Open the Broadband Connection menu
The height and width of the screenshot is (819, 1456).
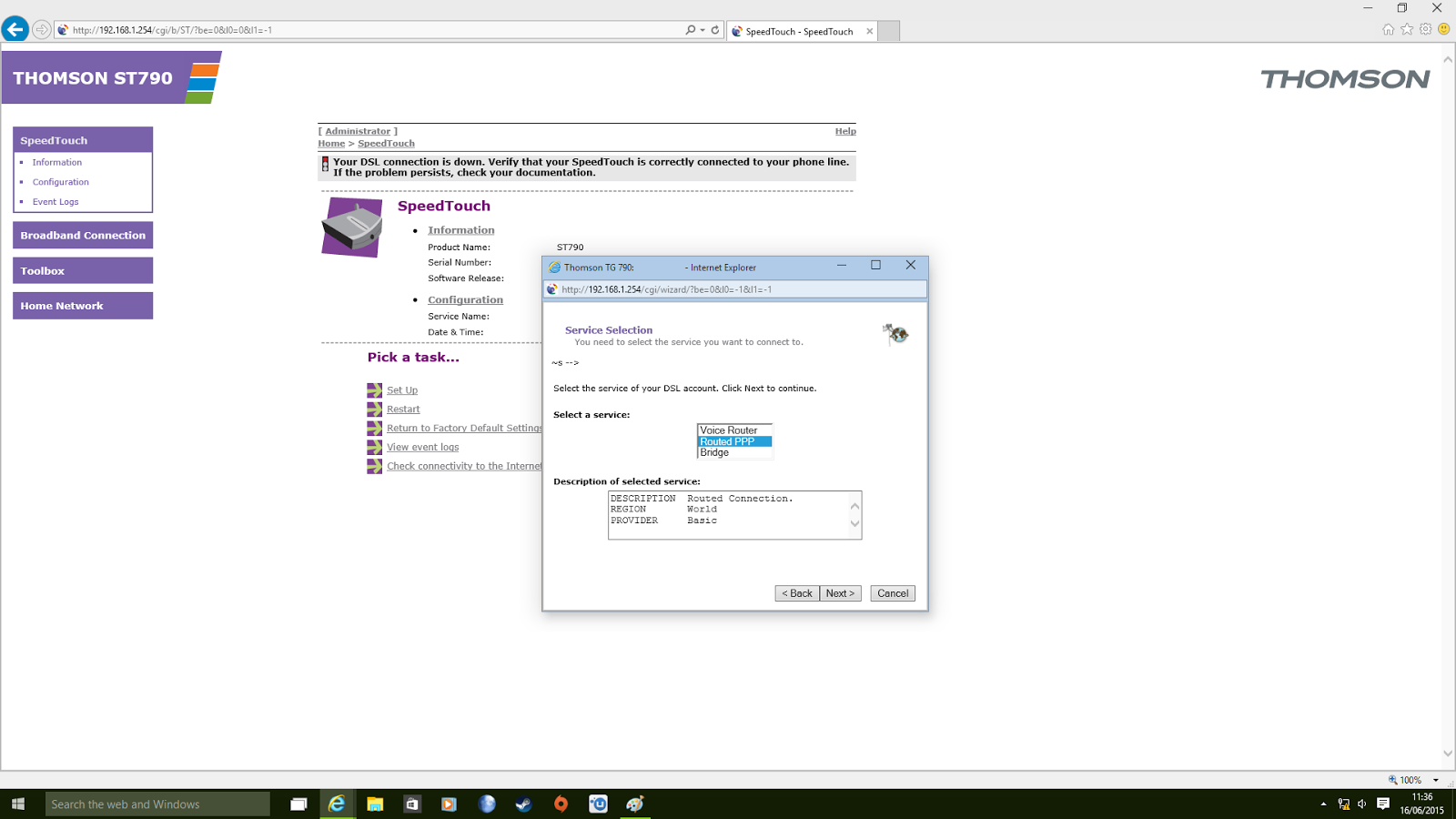point(83,235)
